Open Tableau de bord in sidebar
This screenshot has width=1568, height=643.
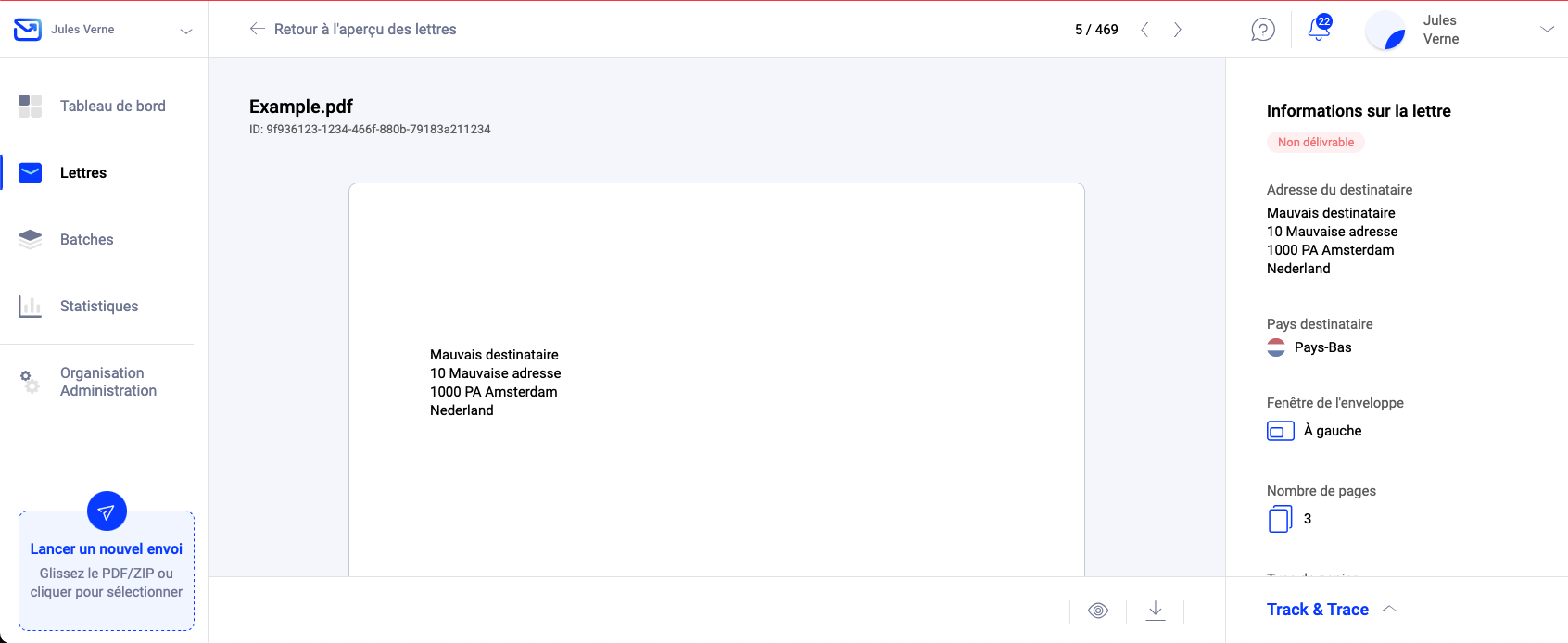coord(112,106)
